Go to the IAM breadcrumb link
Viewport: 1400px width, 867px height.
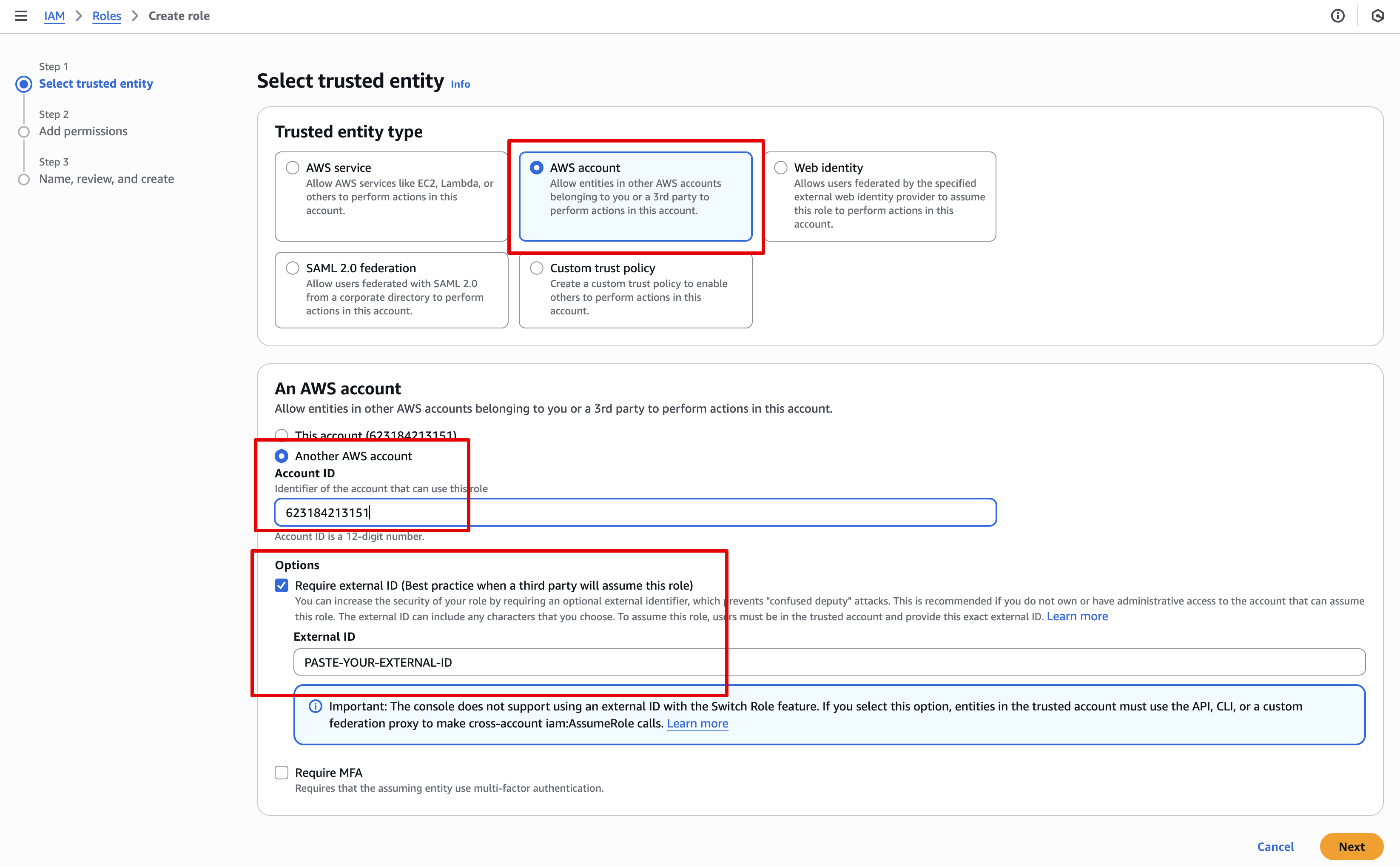tap(54, 16)
